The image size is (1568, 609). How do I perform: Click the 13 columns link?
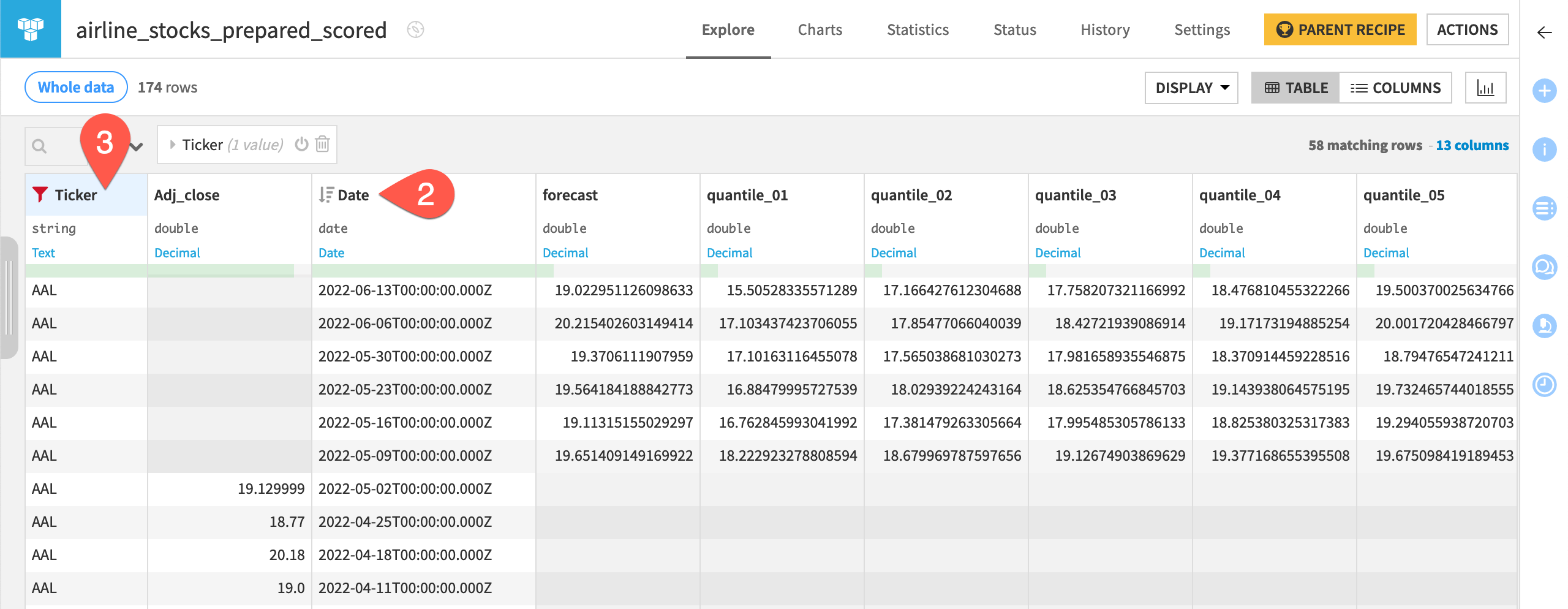click(1472, 145)
